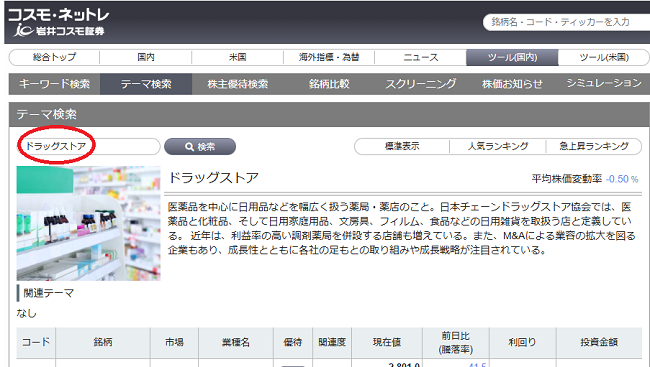Open the 米国 tab
Screen dimensions: 650x367
[x=238, y=57]
